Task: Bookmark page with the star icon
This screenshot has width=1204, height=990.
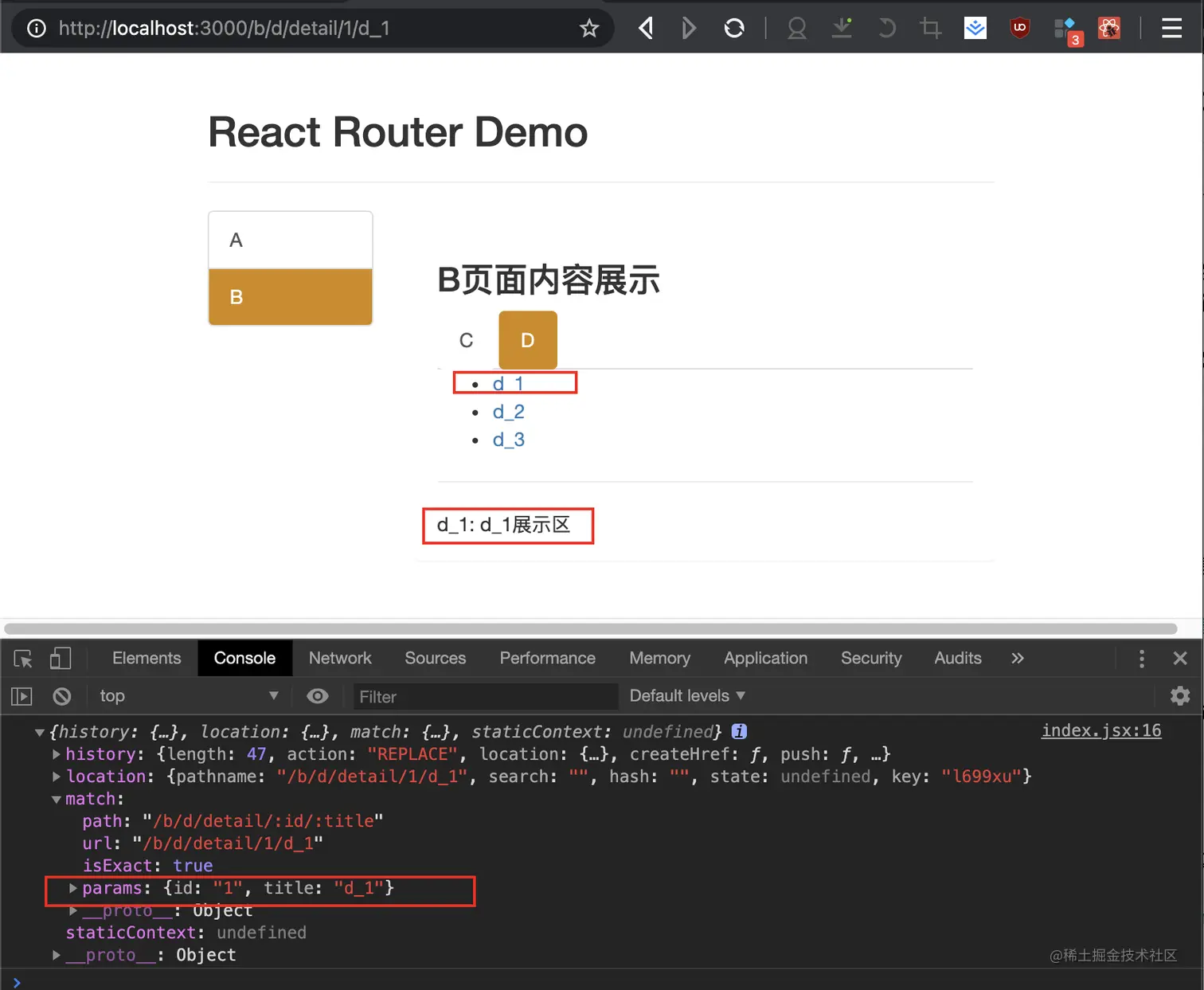Action: pos(589,29)
